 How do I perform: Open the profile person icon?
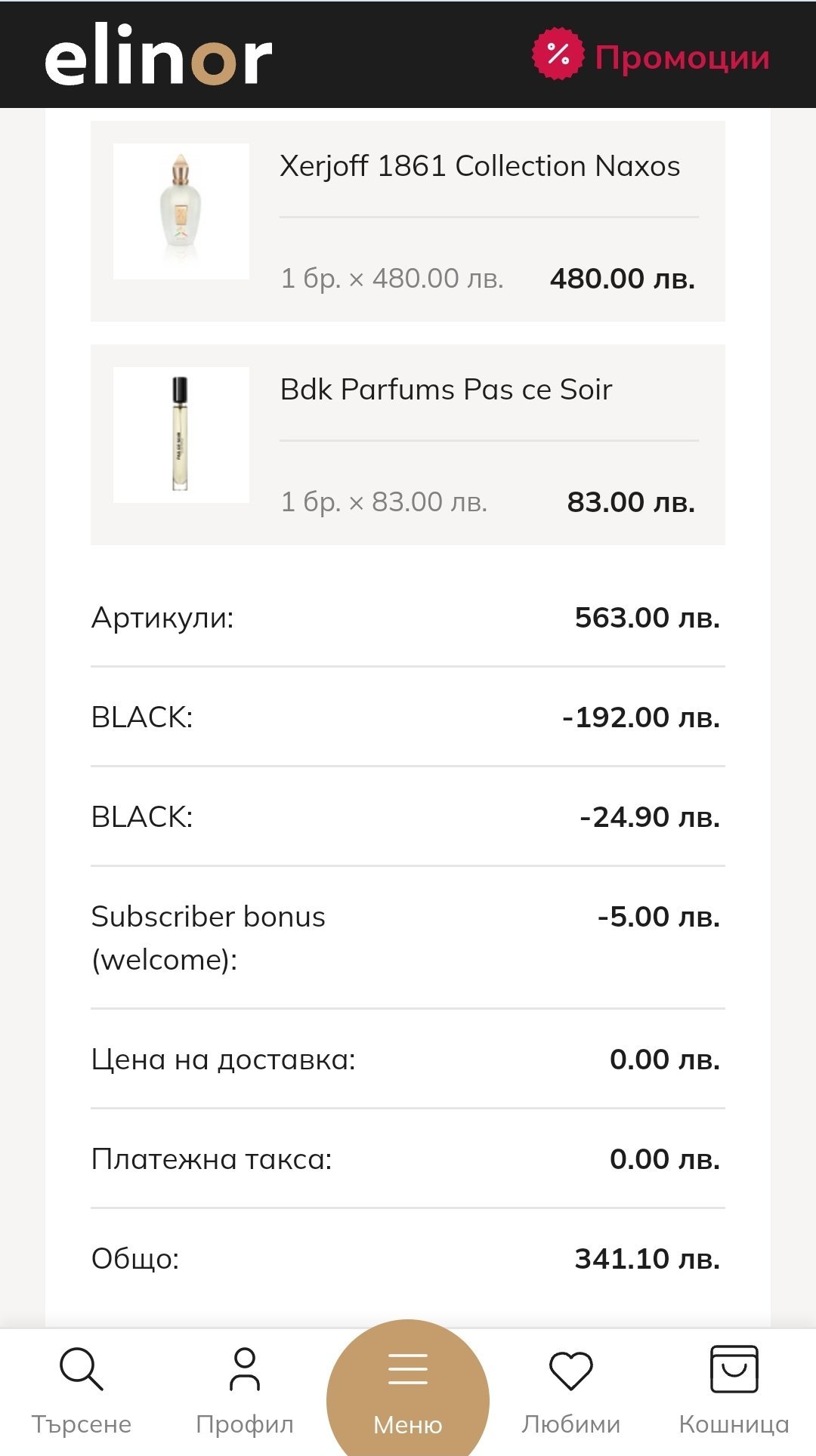(244, 1368)
